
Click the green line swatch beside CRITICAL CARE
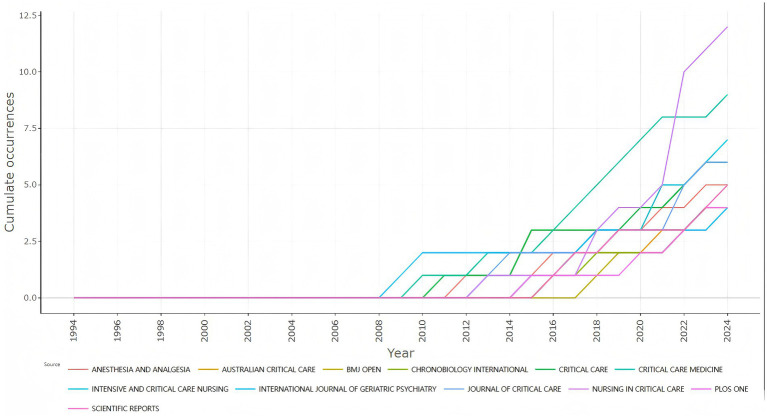(x=545, y=370)
